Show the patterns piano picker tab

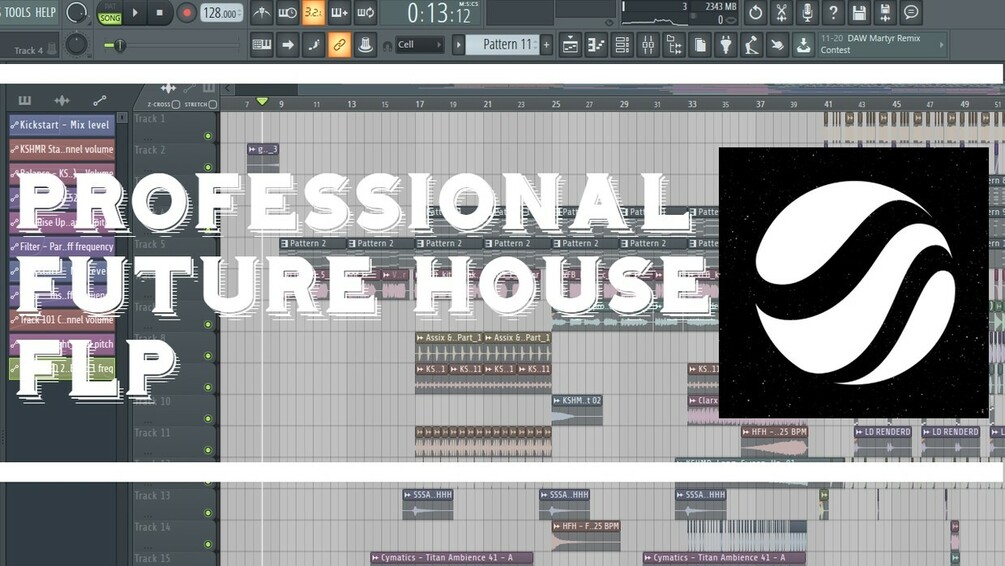click(x=24, y=100)
